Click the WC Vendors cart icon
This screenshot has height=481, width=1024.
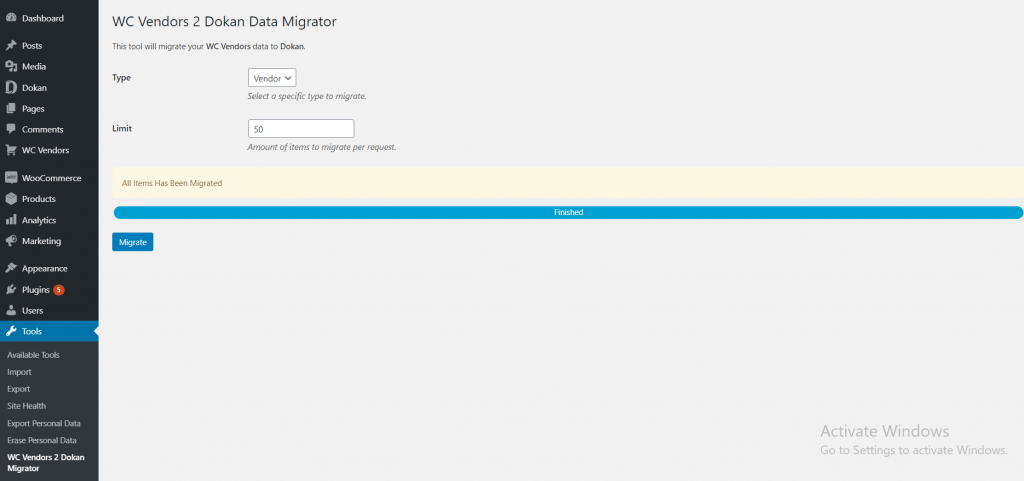[10, 150]
